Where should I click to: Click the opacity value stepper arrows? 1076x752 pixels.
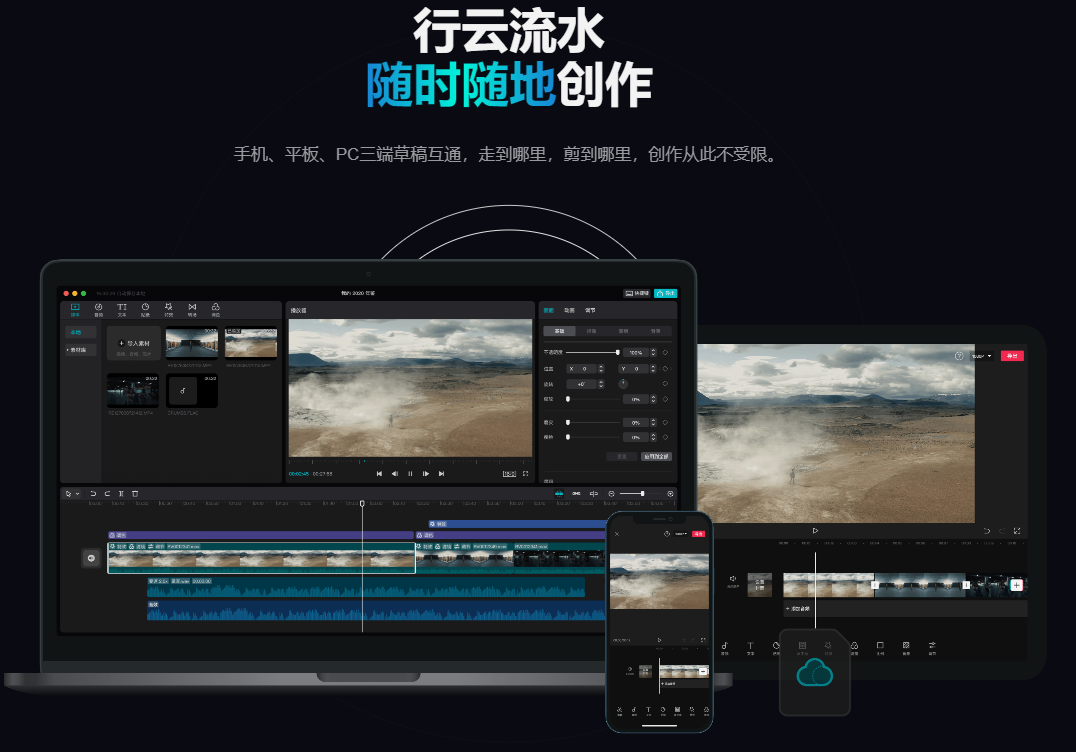(x=653, y=352)
